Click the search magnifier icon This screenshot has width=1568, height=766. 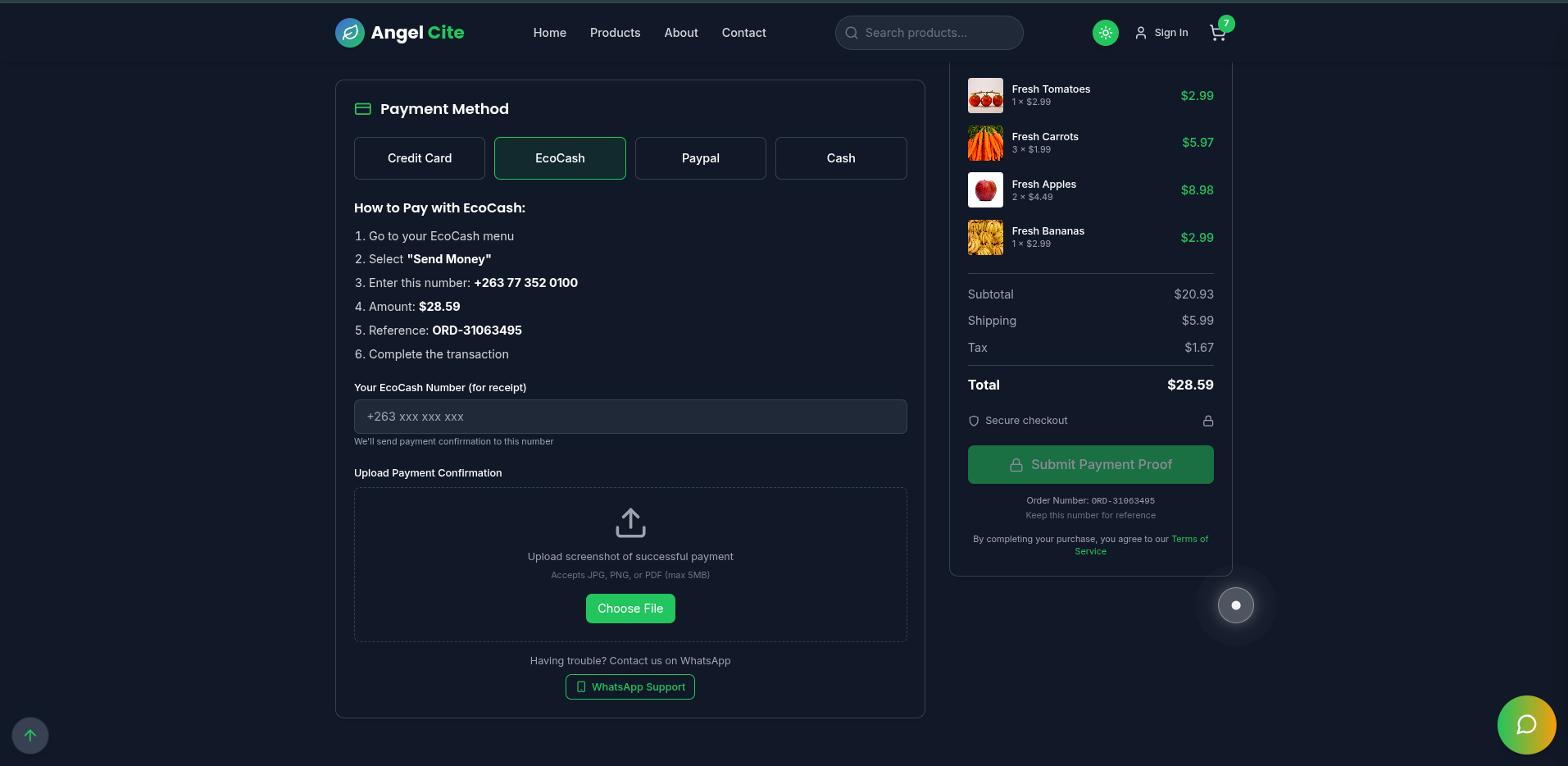[x=852, y=33]
